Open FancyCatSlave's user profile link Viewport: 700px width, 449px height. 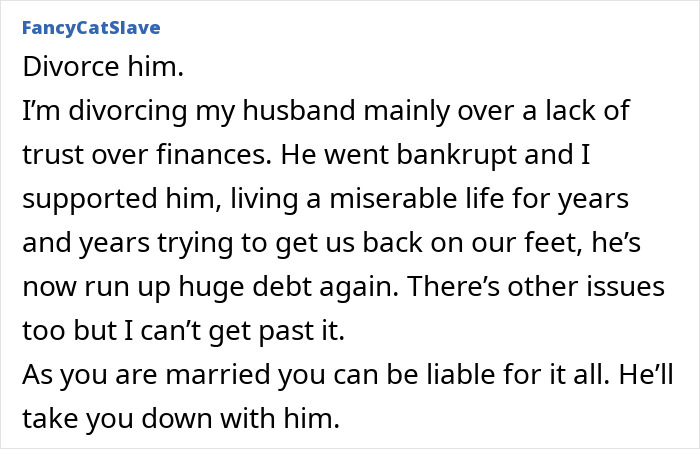(91, 27)
